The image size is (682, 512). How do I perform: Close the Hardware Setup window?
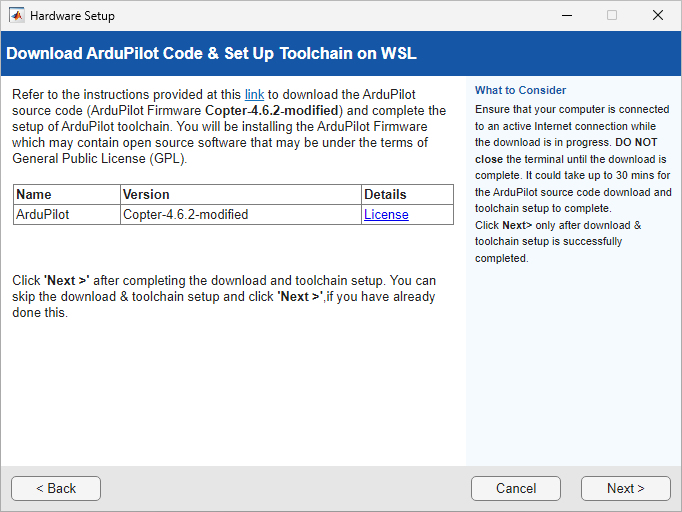(x=657, y=16)
